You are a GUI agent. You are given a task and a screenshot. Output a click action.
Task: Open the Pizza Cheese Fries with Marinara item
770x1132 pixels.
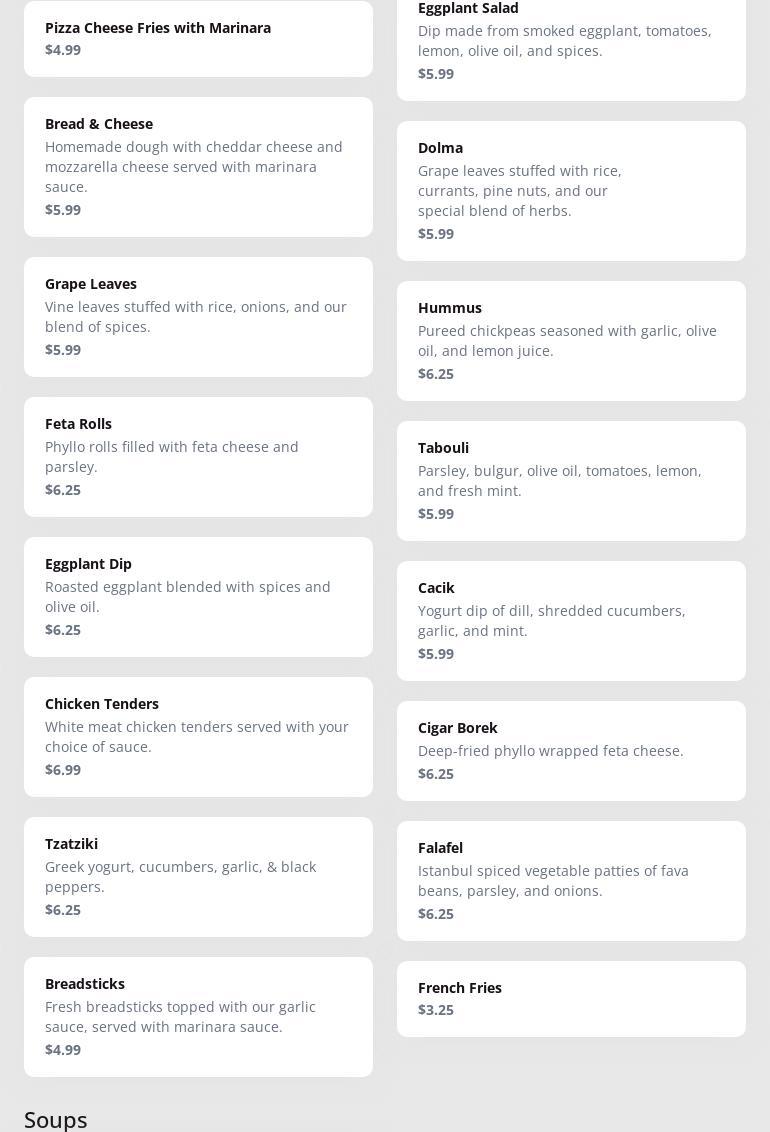[x=198, y=38]
